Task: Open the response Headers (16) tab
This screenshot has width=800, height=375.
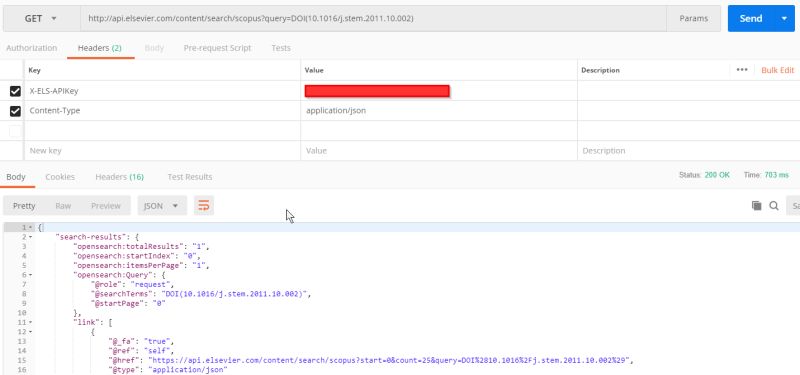Action: (x=119, y=177)
